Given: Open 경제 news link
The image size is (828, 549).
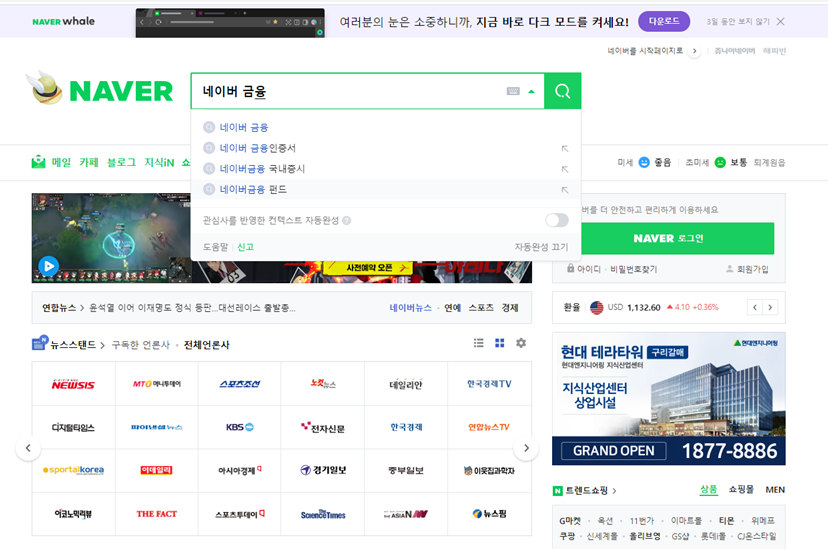Looking at the screenshot, I should (510, 308).
